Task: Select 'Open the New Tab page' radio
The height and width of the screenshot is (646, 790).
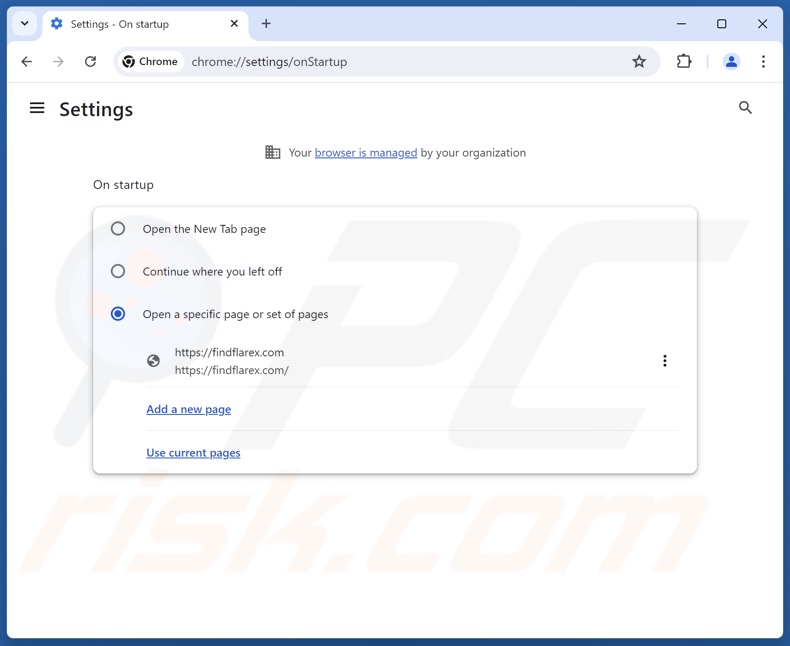Action: click(x=118, y=229)
